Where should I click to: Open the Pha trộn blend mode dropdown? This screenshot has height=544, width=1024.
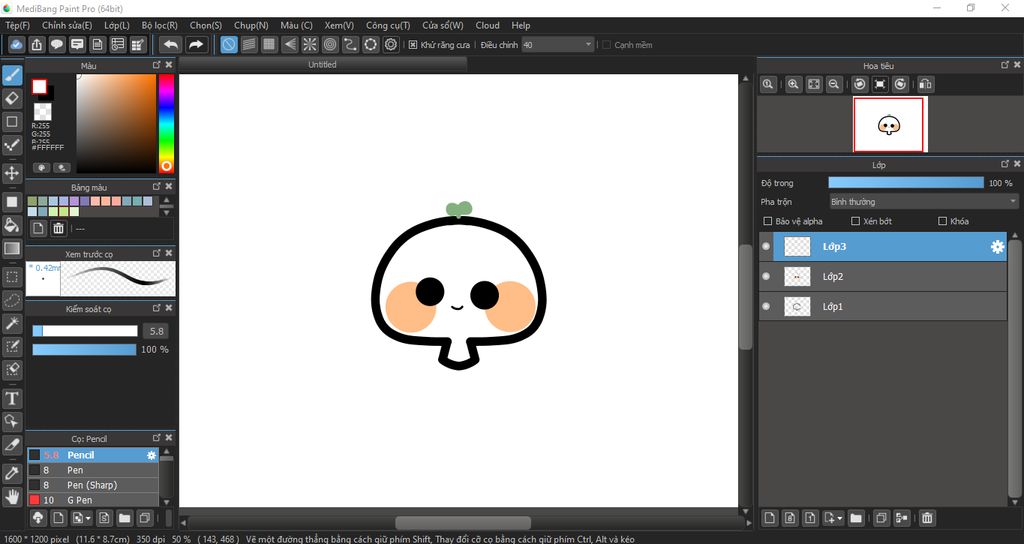[x=923, y=202]
